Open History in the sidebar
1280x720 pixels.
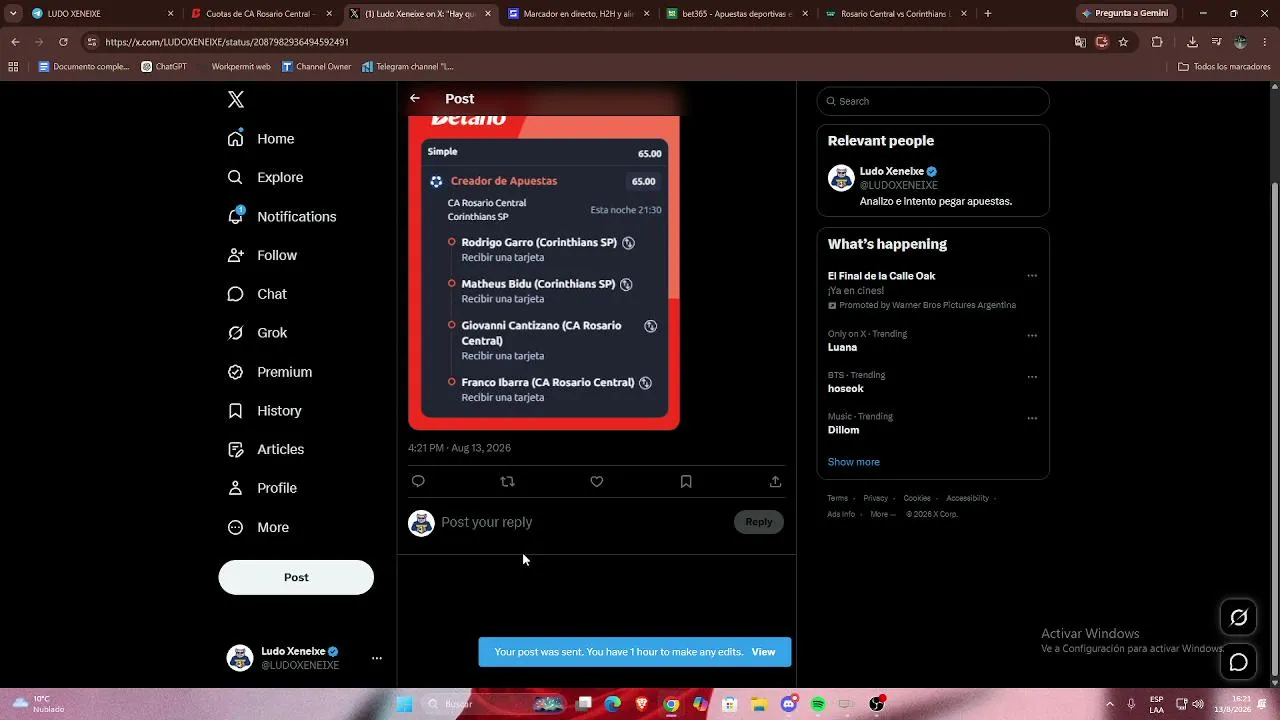pos(264,411)
